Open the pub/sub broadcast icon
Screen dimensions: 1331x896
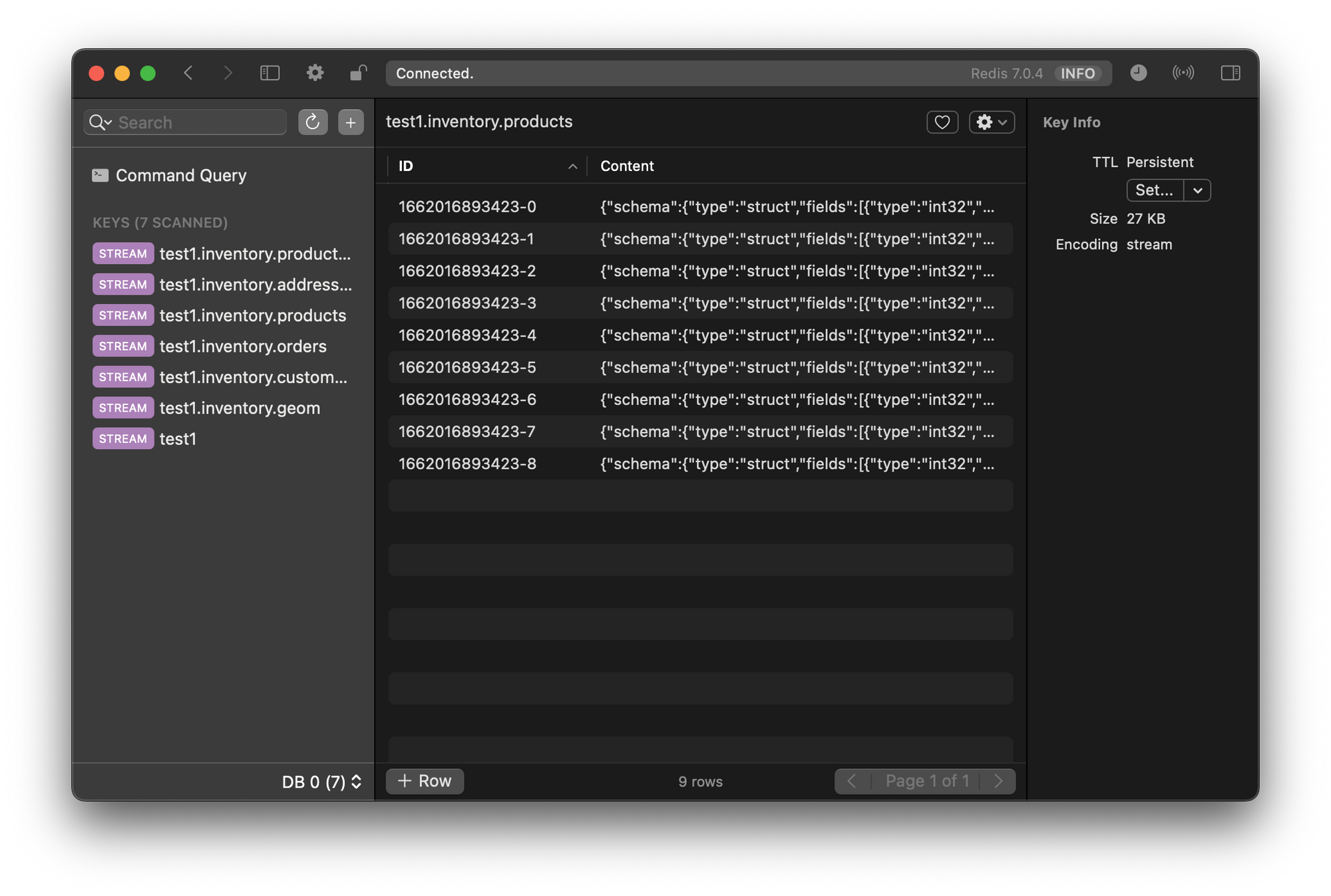pyautogui.click(x=1183, y=73)
